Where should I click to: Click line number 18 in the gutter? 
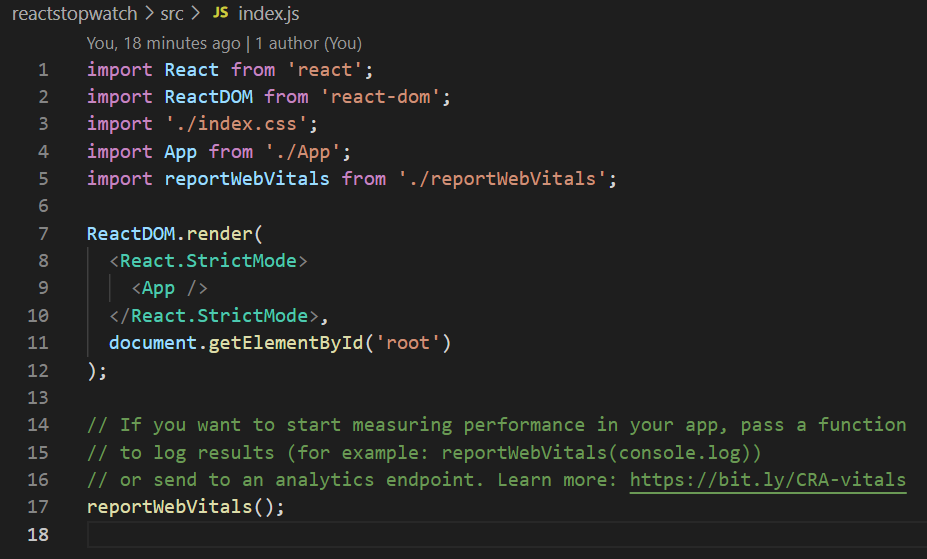coord(38,535)
